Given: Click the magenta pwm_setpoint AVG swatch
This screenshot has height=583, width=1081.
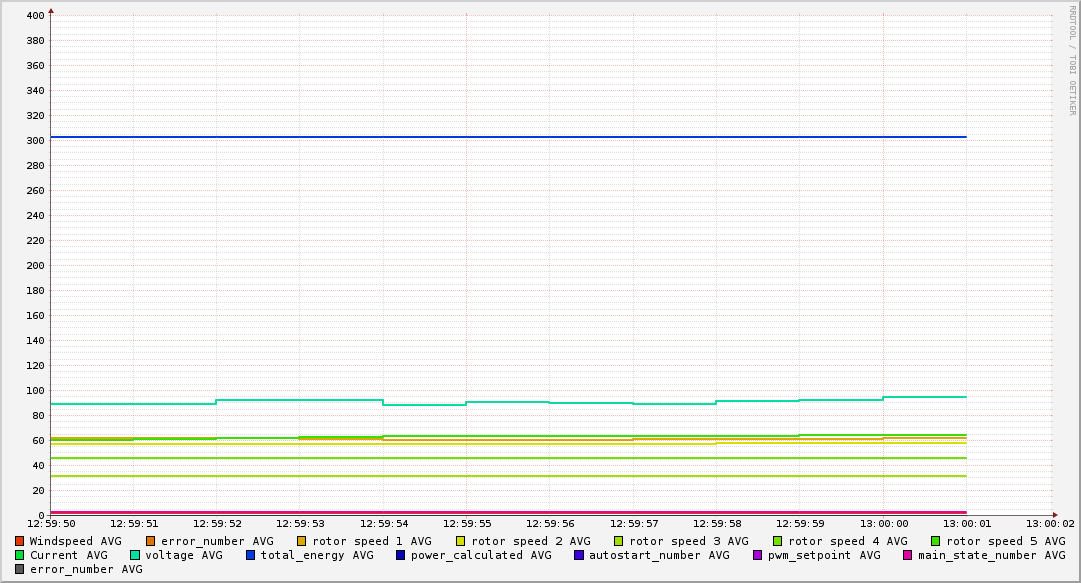Looking at the screenshot, I should click(x=757, y=555).
